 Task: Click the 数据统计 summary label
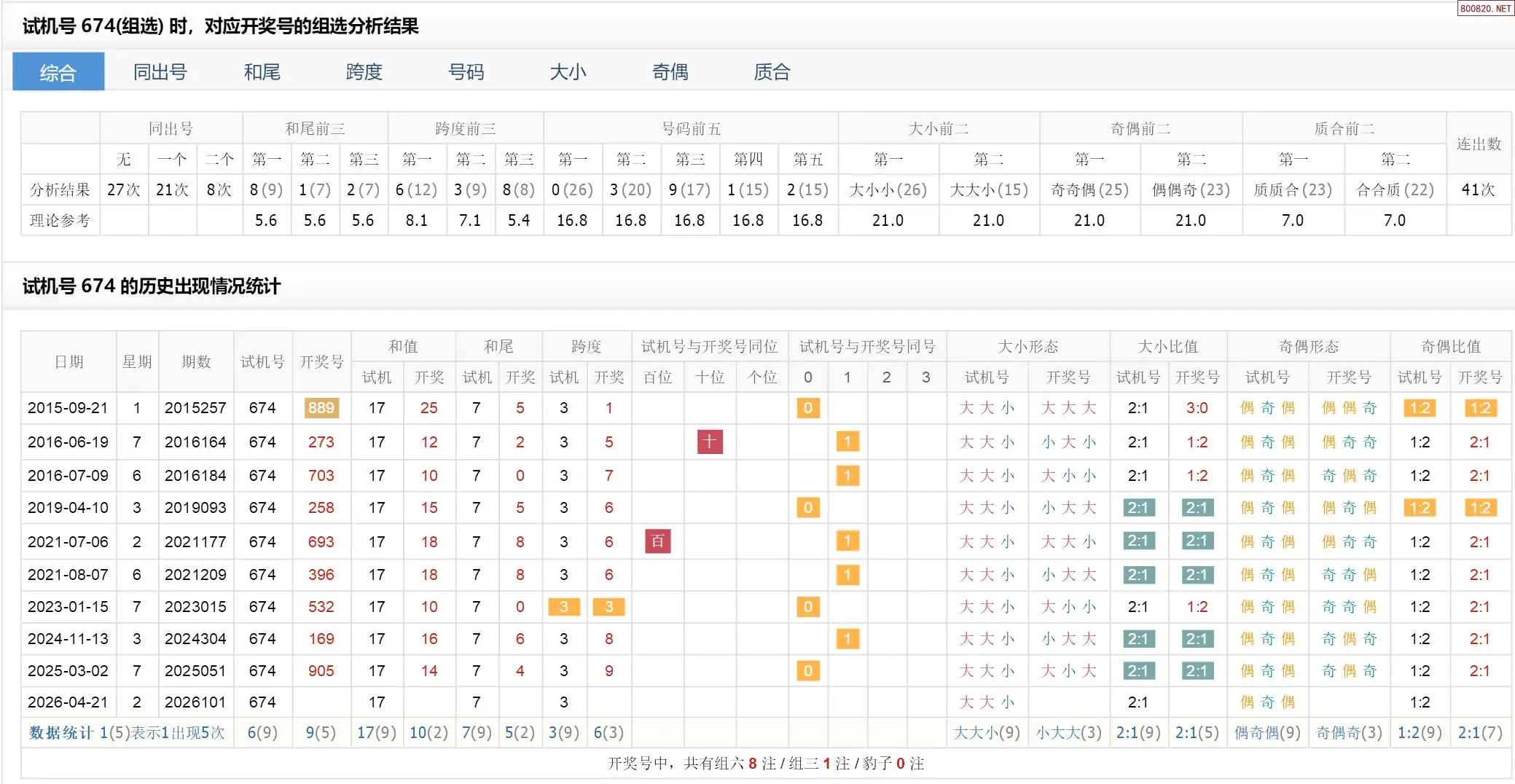(61, 733)
